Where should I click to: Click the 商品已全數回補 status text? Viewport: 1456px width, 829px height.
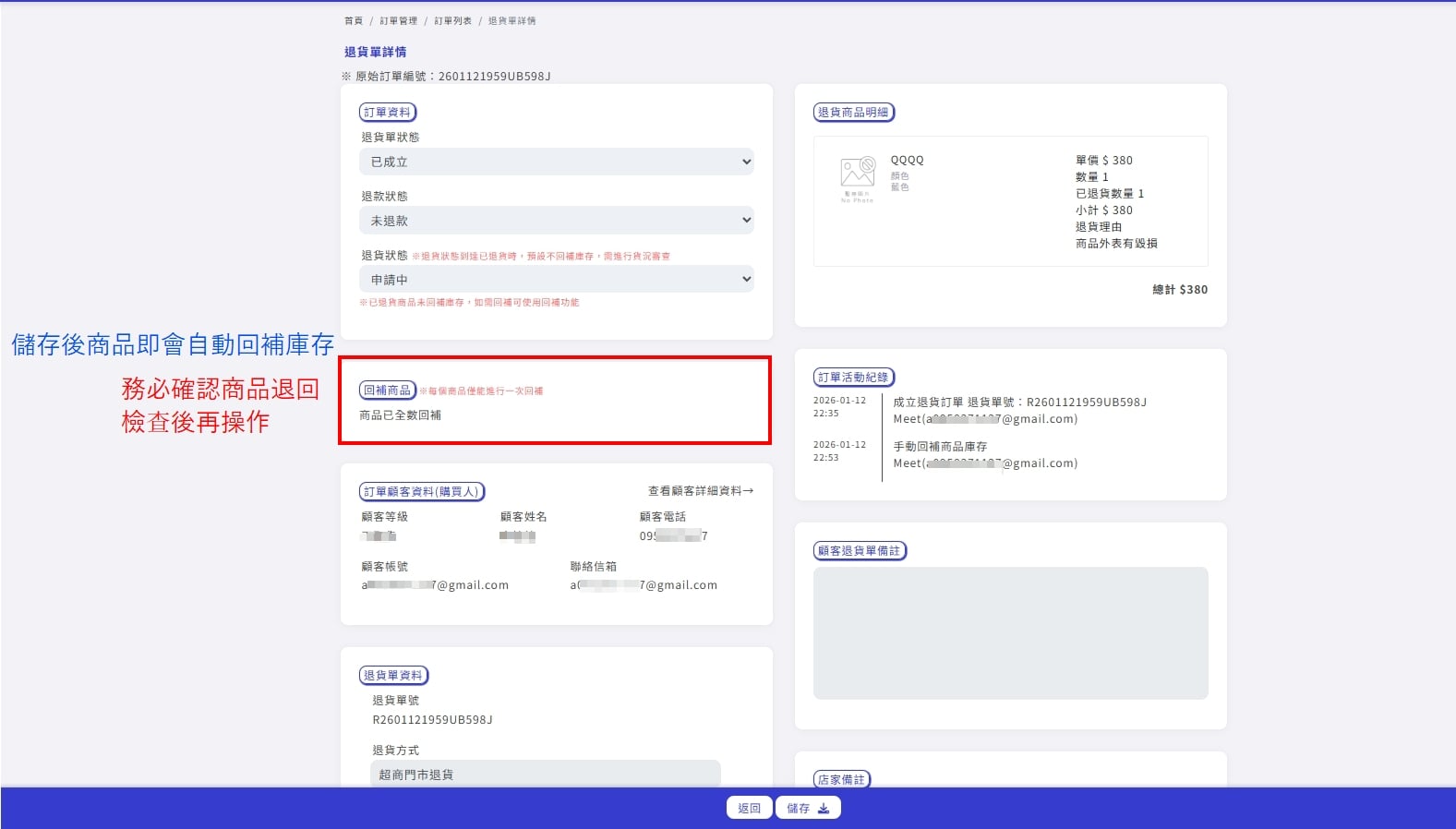click(400, 415)
